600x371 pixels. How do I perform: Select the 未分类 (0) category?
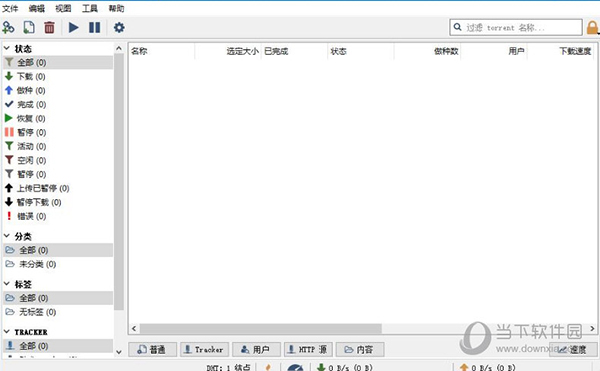point(58,264)
